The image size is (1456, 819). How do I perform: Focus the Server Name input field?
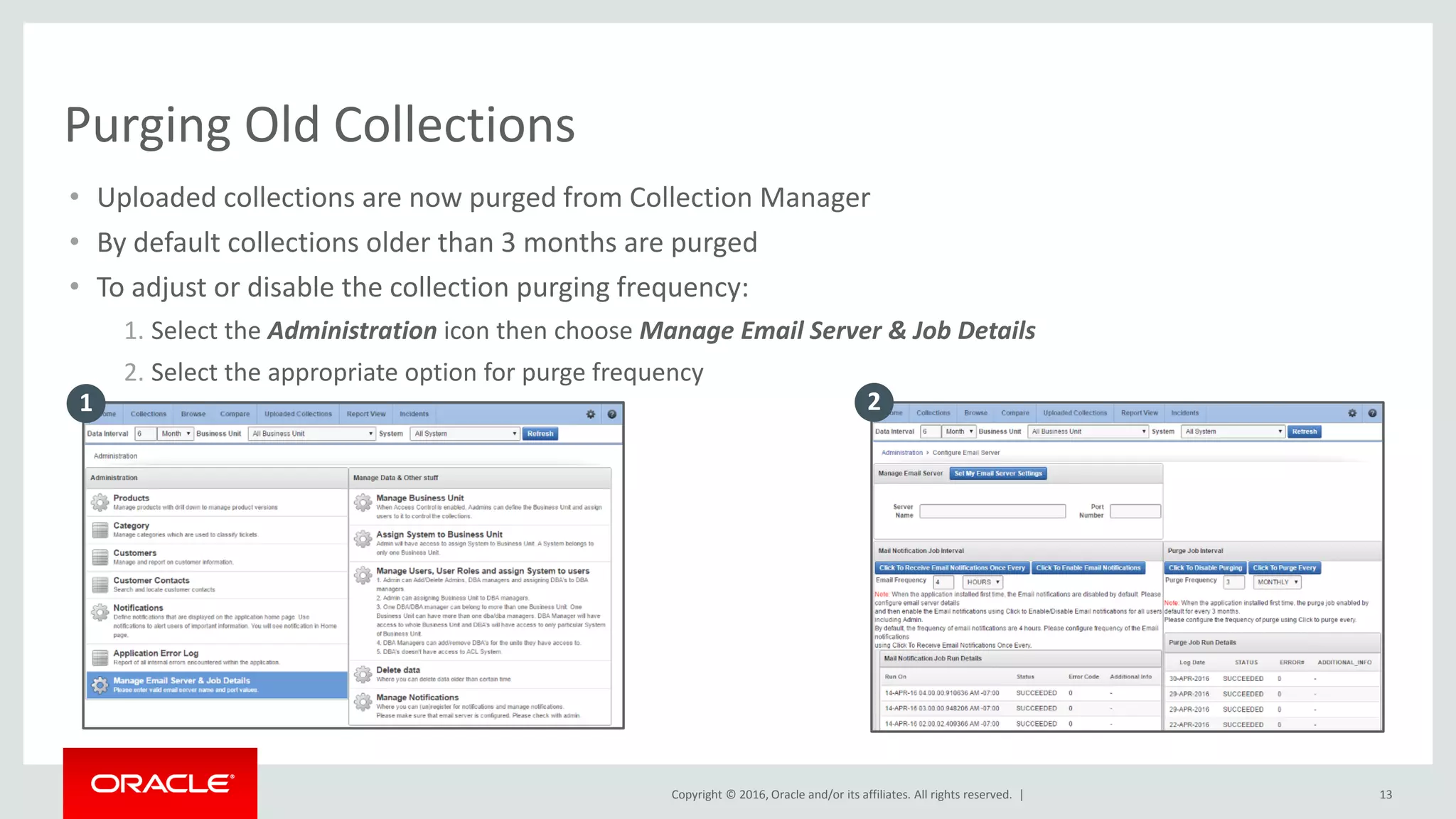coord(992,511)
